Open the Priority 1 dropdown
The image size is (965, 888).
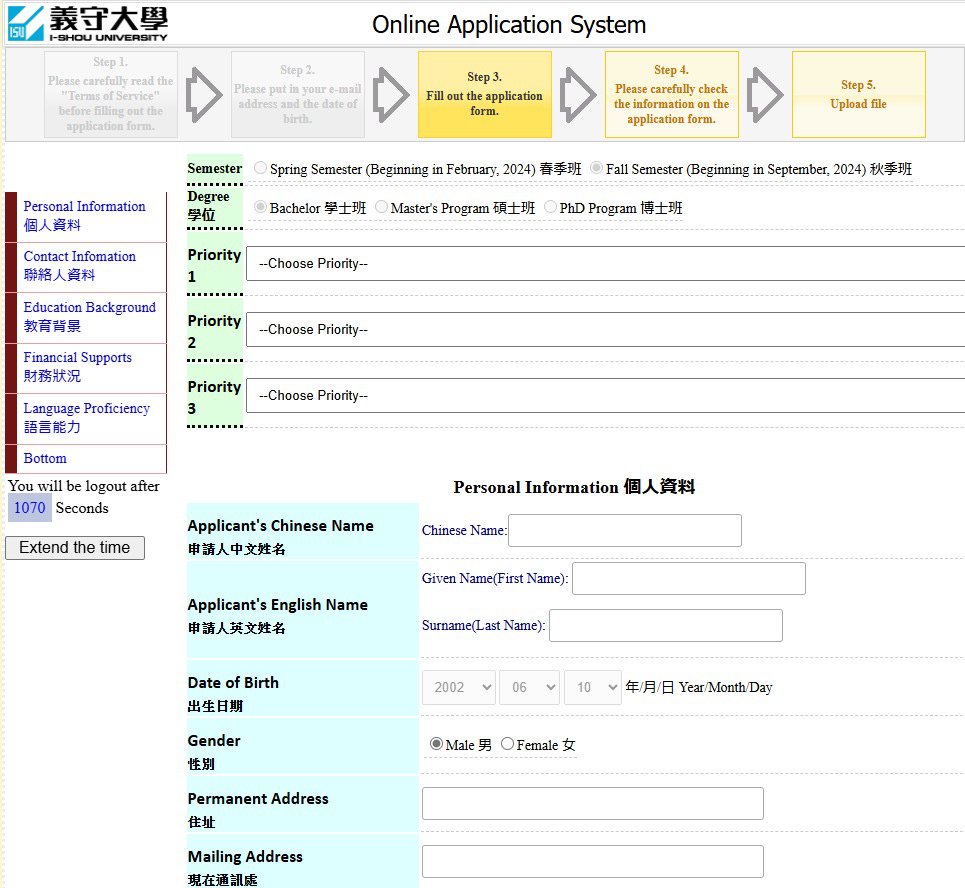click(x=605, y=264)
